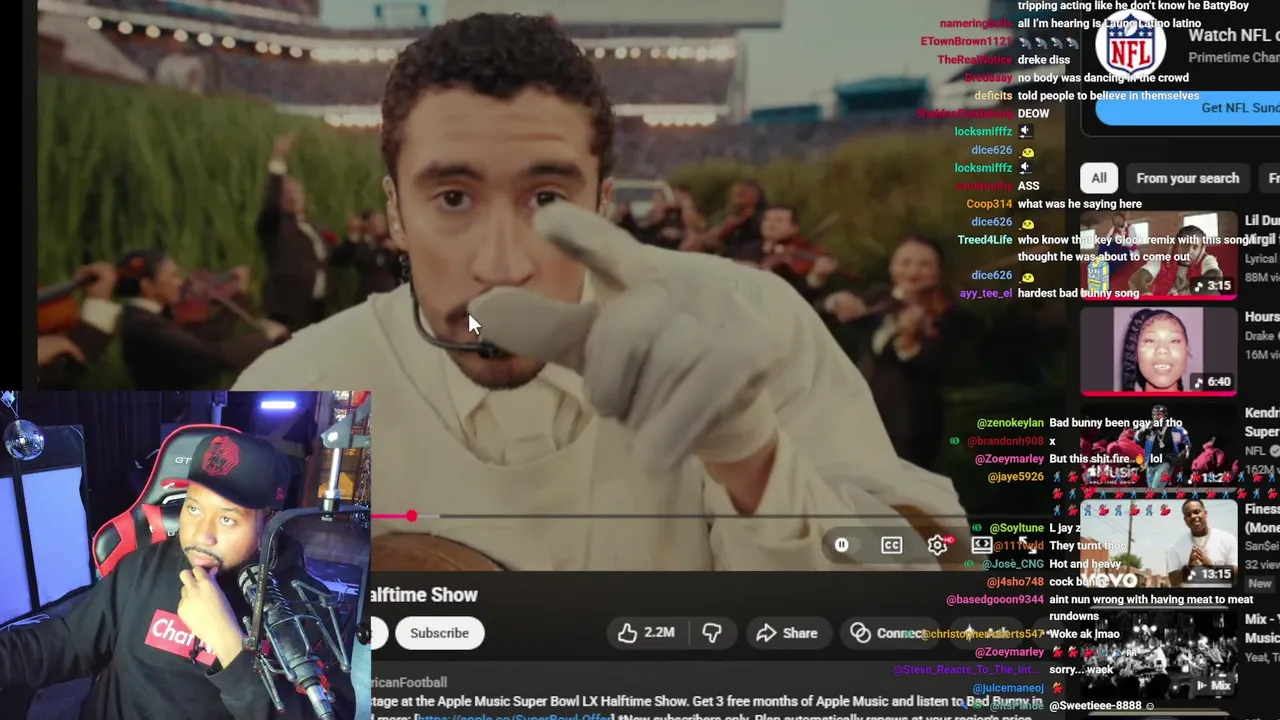Click chat username Coop314

point(989,204)
